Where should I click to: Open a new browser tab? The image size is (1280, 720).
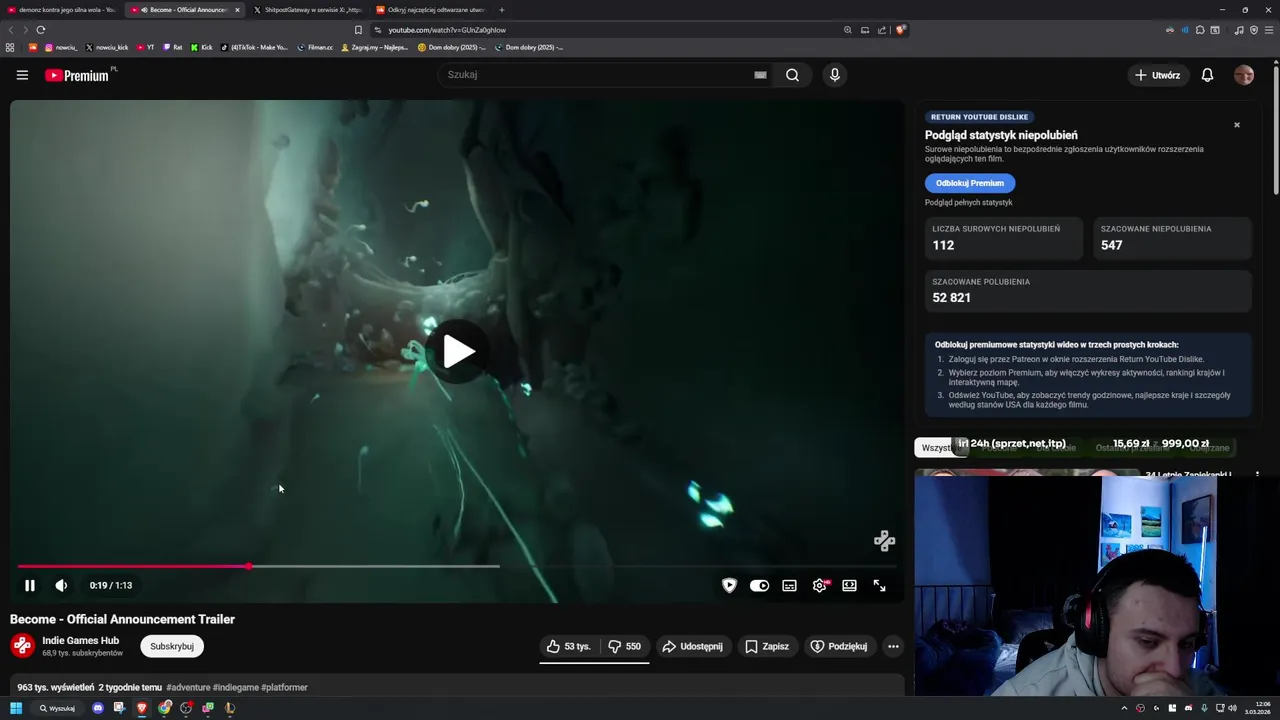point(502,10)
